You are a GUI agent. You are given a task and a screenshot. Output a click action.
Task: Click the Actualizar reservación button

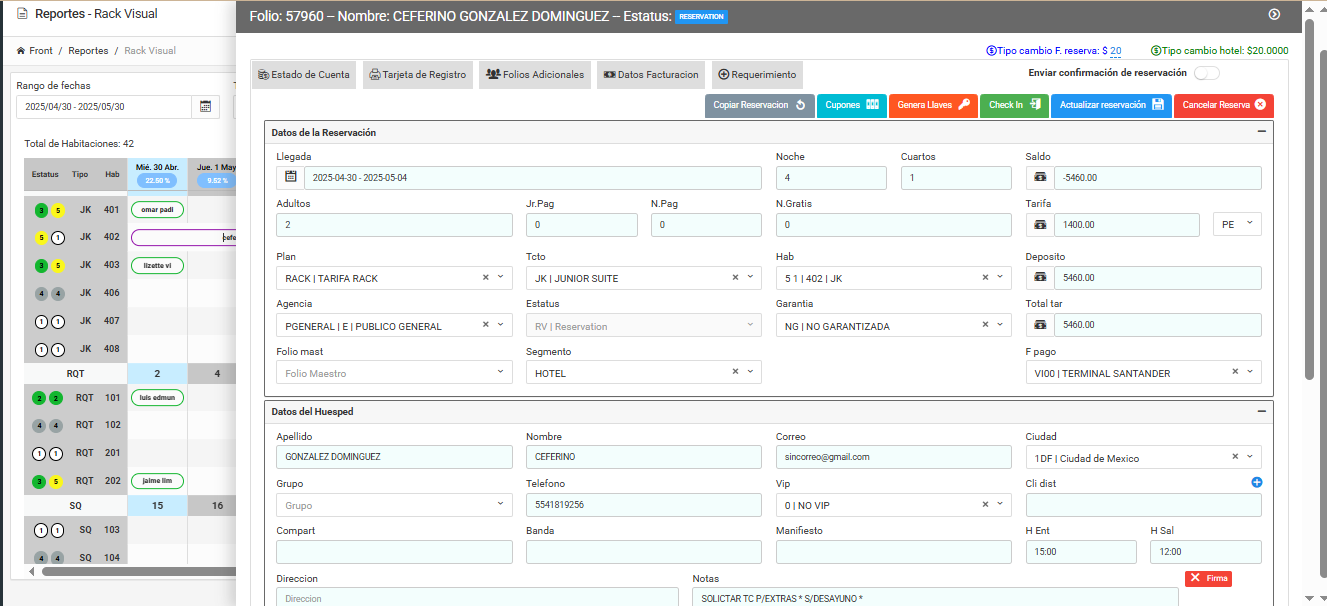click(x=1111, y=105)
